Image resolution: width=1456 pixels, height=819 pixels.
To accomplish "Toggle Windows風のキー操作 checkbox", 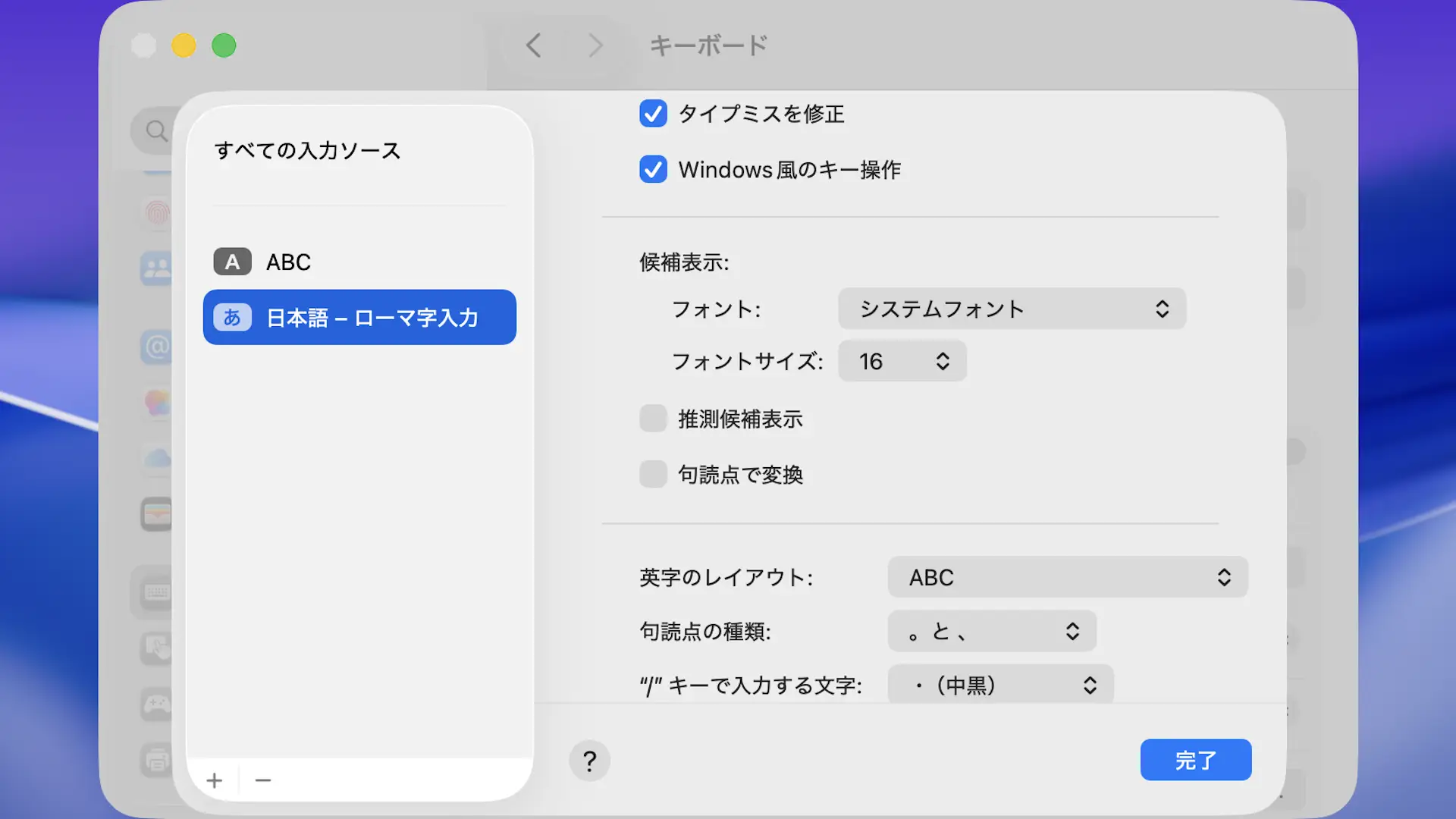I will pos(653,169).
